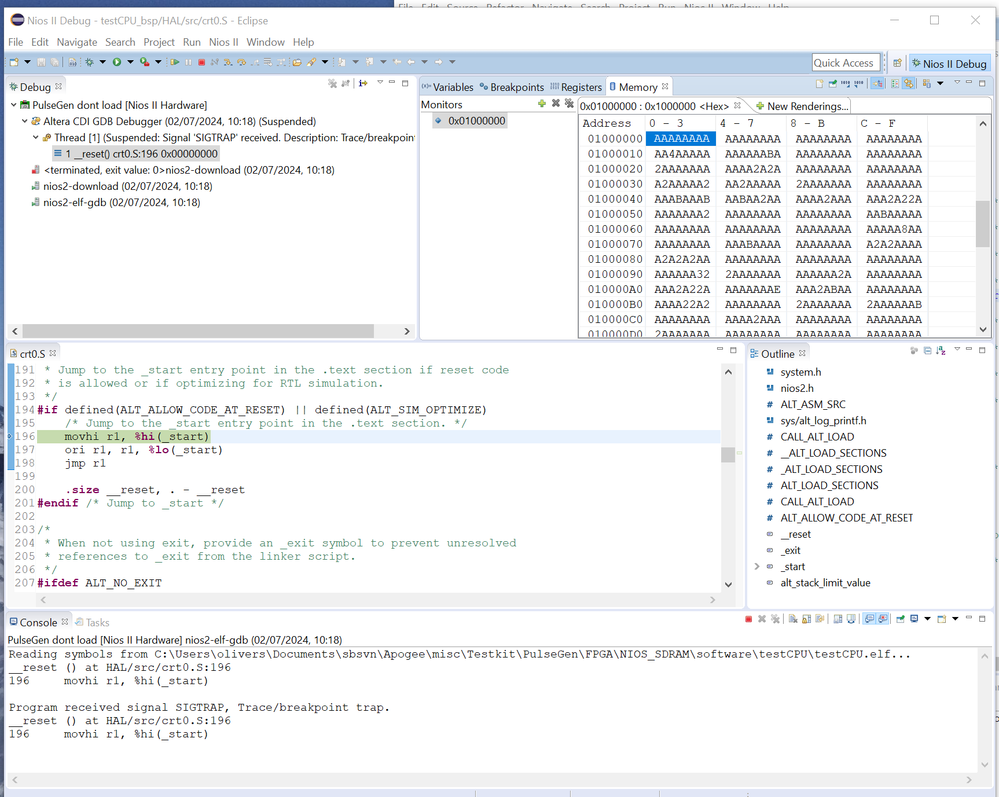Viewport: 999px width, 797px height.
Task: Open the New Renderings tab
Action: tap(801, 106)
